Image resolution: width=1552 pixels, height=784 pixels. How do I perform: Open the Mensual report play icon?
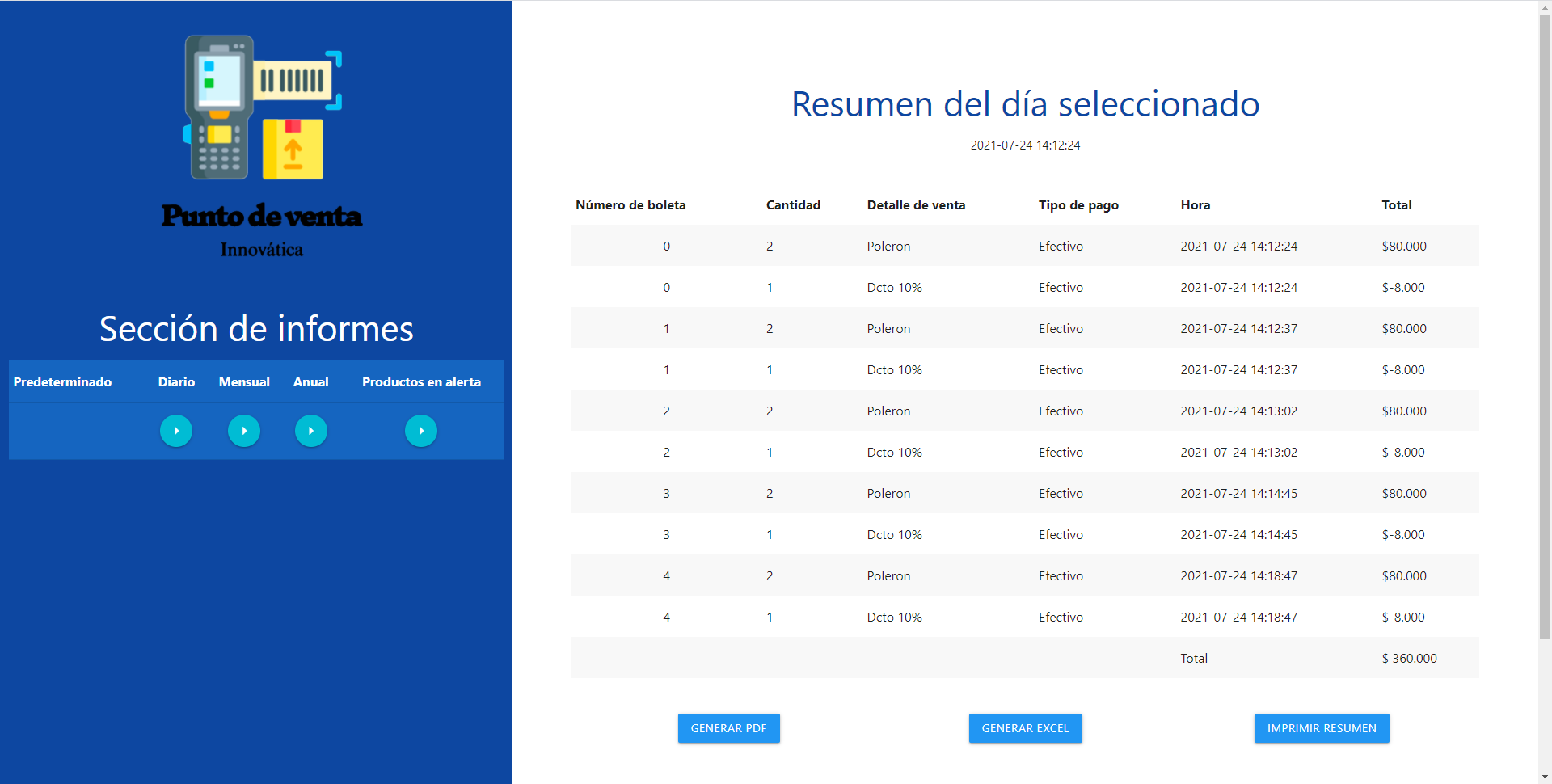[244, 431]
